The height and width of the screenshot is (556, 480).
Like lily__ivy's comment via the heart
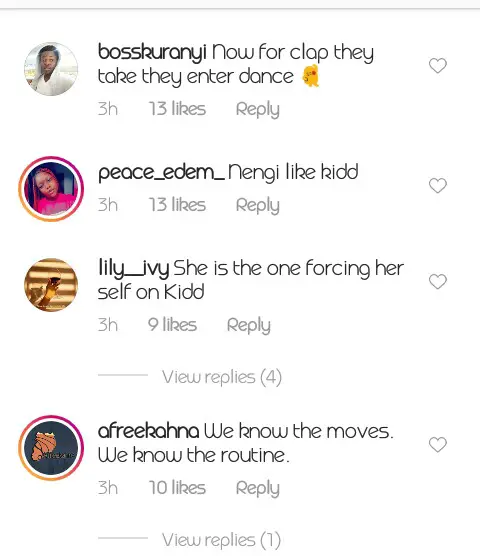tap(438, 282)
